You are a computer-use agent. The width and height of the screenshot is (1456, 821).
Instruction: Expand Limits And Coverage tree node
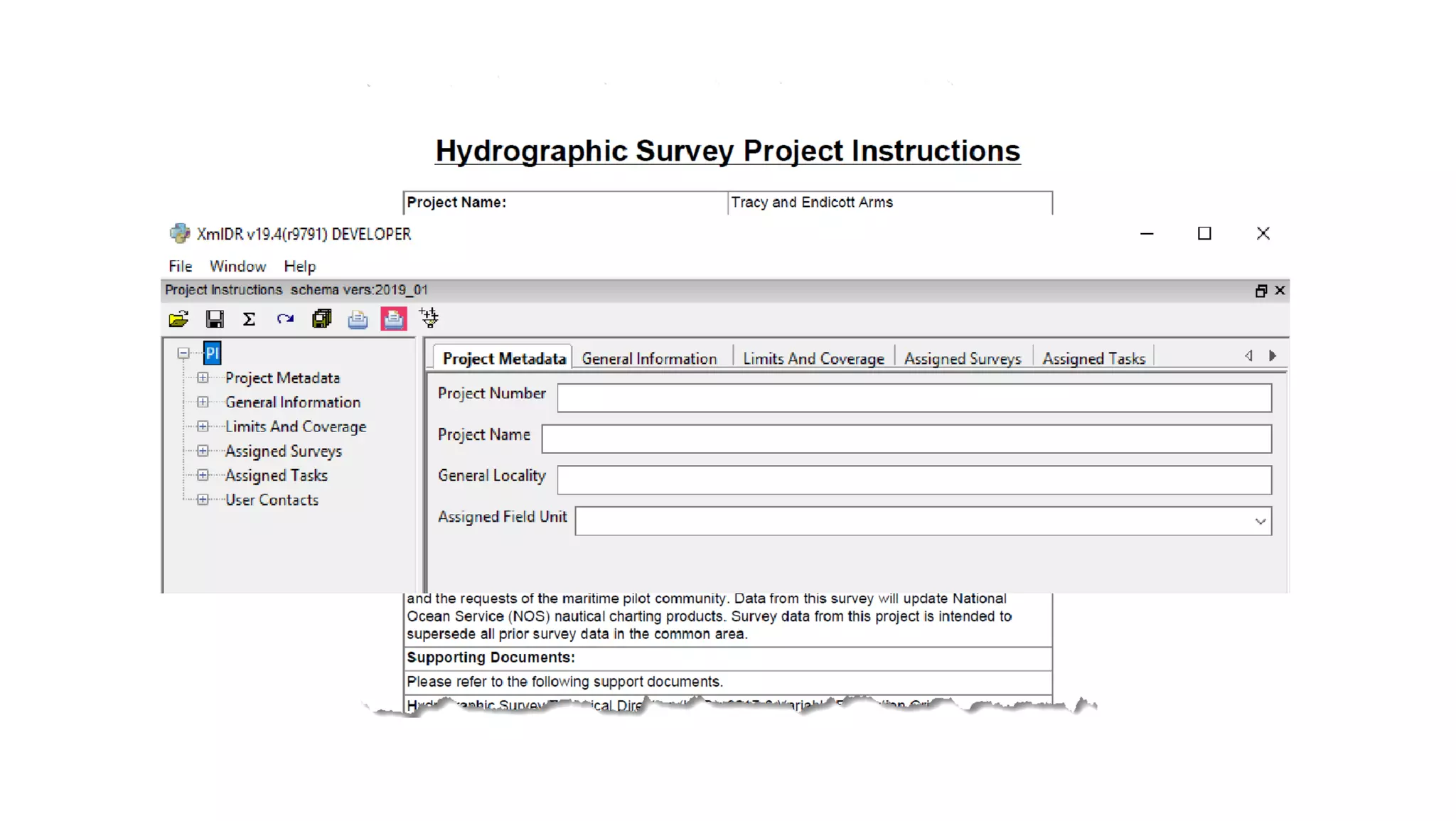tap(203, 426)
